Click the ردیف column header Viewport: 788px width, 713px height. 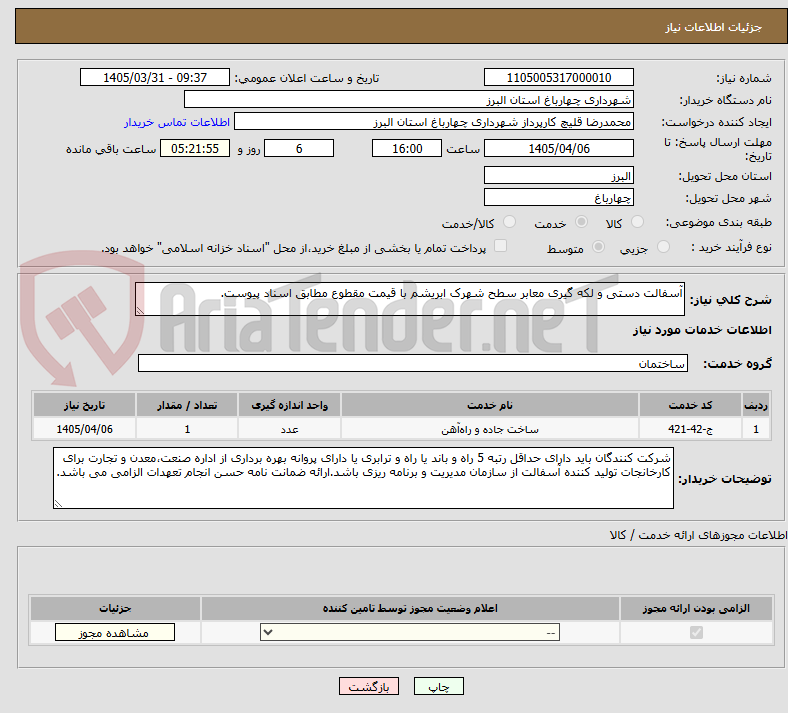[x=756, y=405]
